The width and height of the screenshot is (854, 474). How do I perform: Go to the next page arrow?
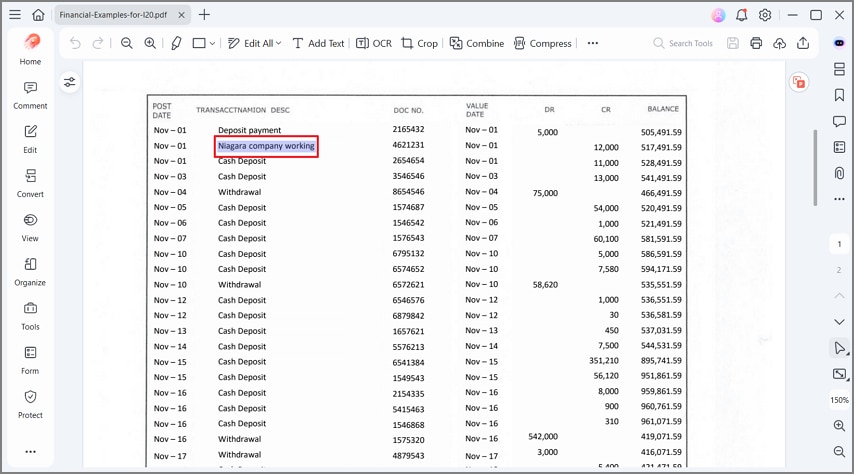tap(839, 322)
